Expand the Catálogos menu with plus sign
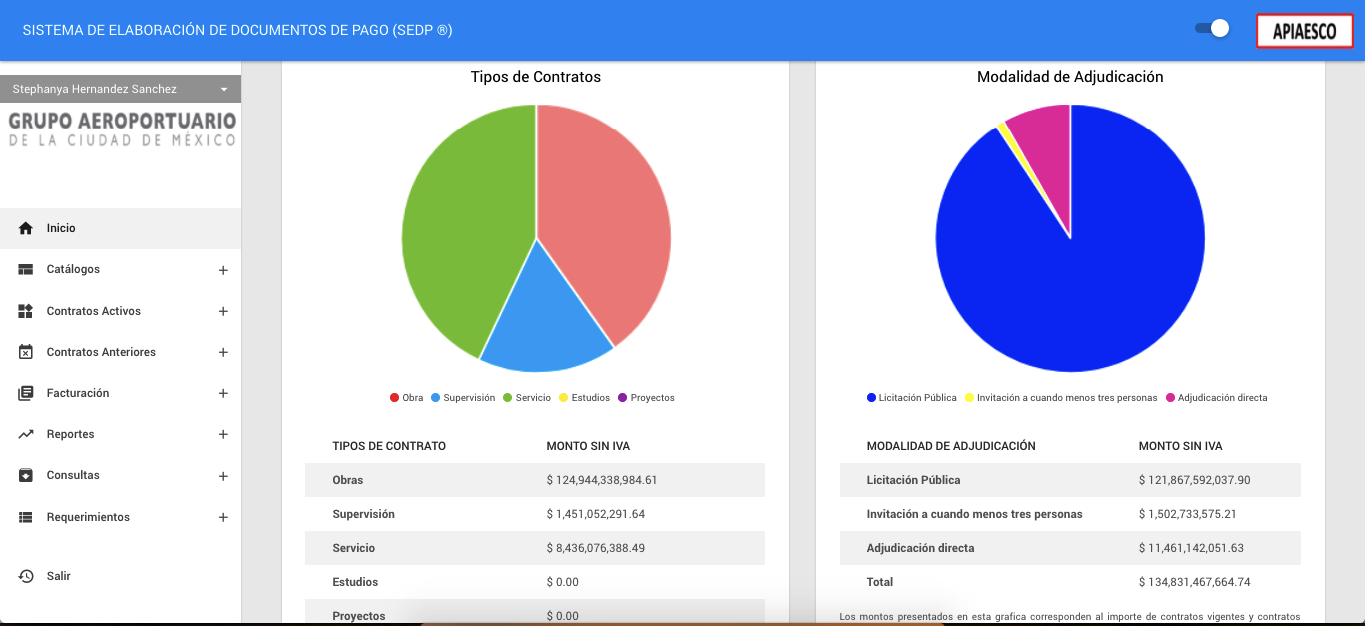Image resolution: width=1365 pixels, height=626 pixels. tap(223, 270)
